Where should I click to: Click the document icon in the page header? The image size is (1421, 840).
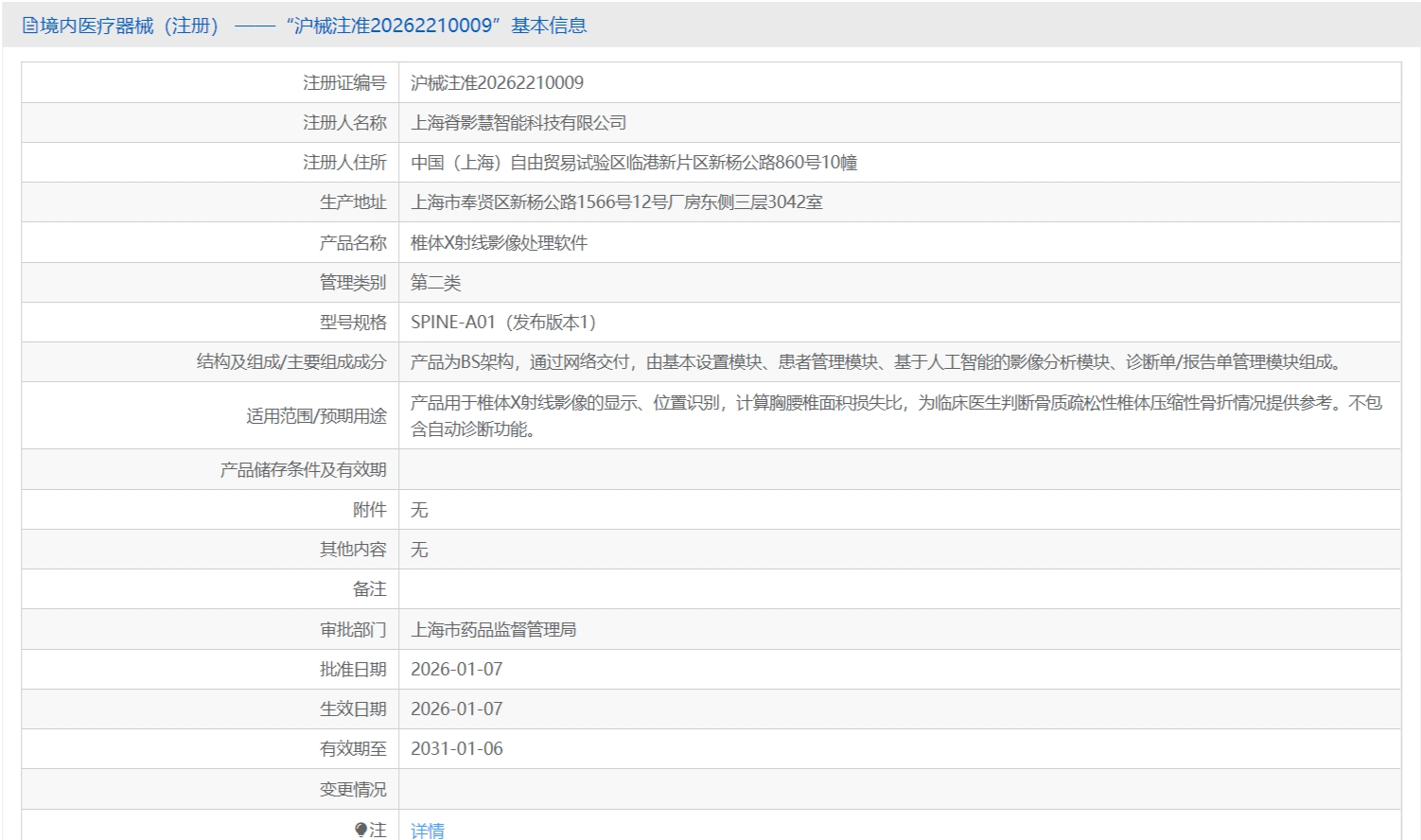30,26
